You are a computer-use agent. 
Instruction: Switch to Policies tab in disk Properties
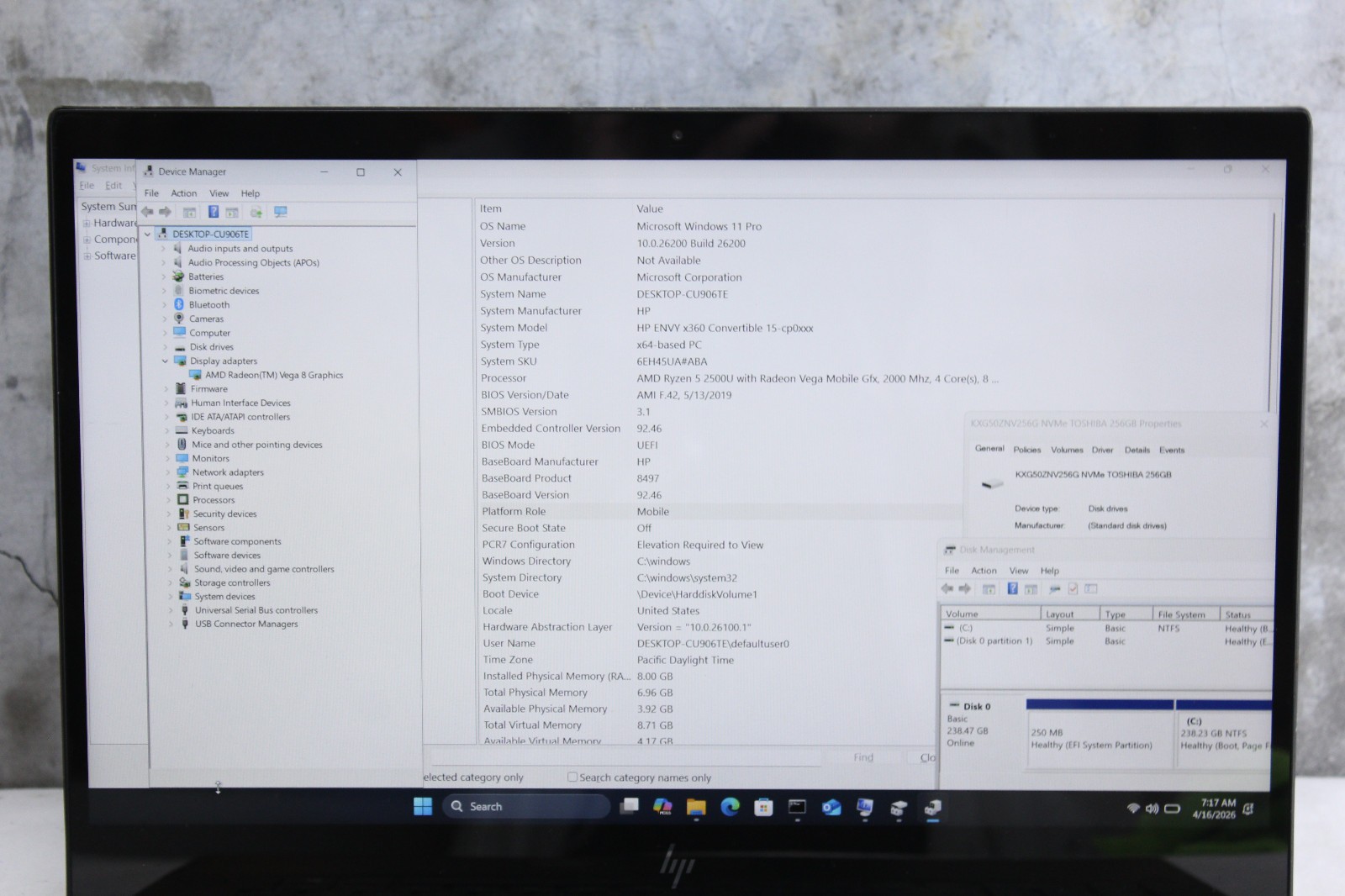pos(1026,450)
